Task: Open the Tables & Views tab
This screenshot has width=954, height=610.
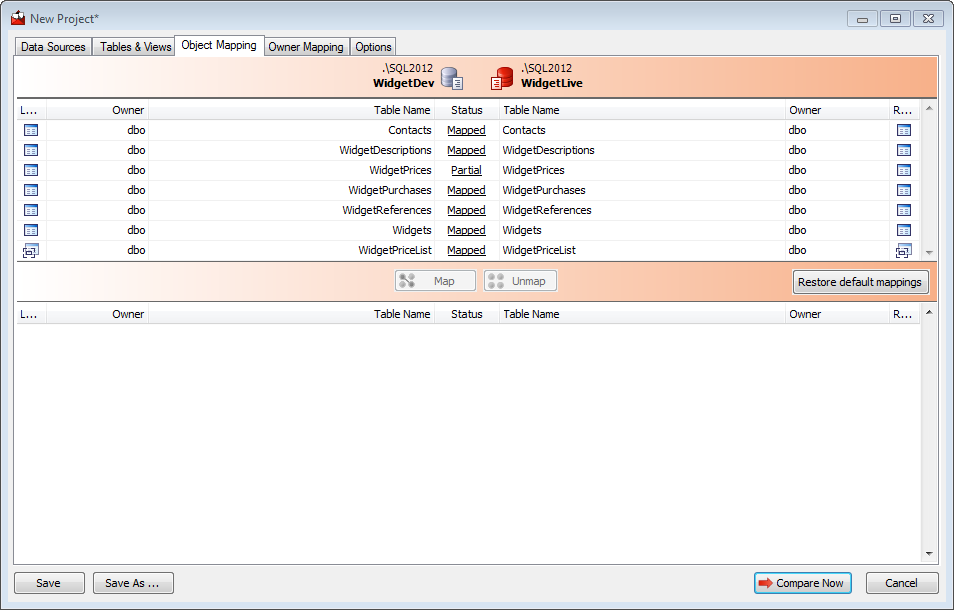Action: click(x=135, y=47)
